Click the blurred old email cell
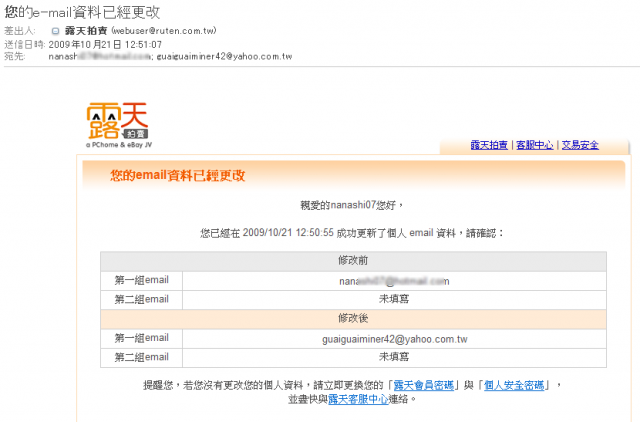Screen dimensions: 640x422 click(x=394, y=281)
